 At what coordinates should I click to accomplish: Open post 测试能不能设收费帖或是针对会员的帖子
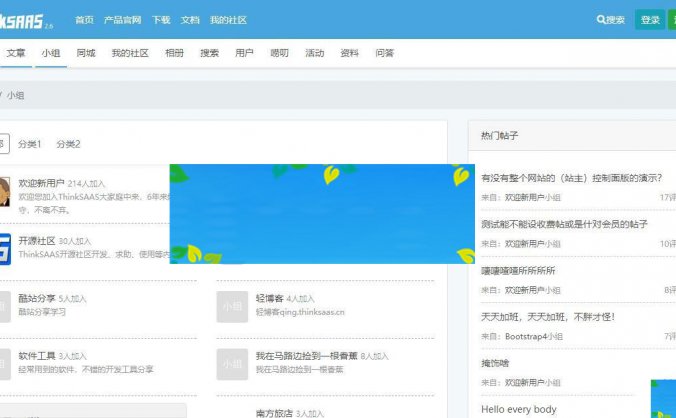[x=564, y=224]
